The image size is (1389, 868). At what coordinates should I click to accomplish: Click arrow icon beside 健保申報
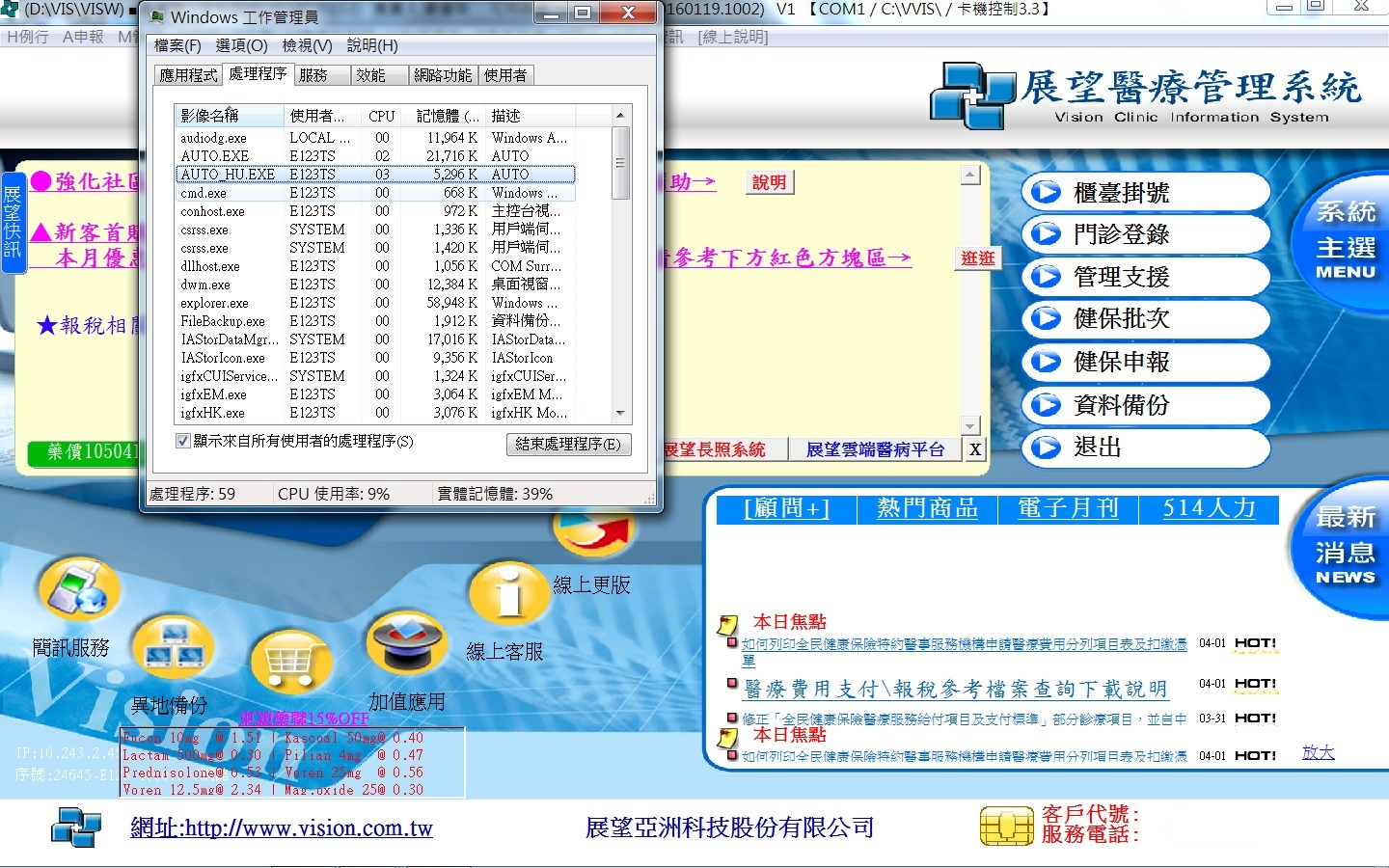[x=1046, y=362]
